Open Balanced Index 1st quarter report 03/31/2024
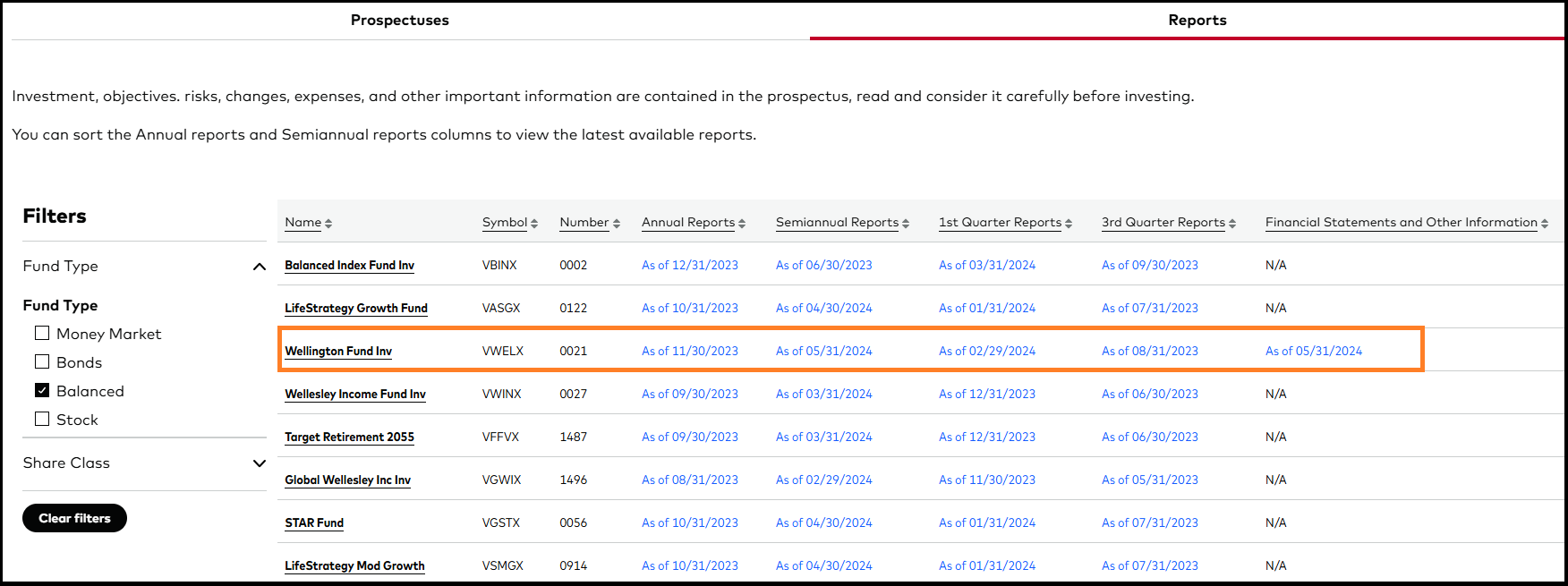 (987, 266)
